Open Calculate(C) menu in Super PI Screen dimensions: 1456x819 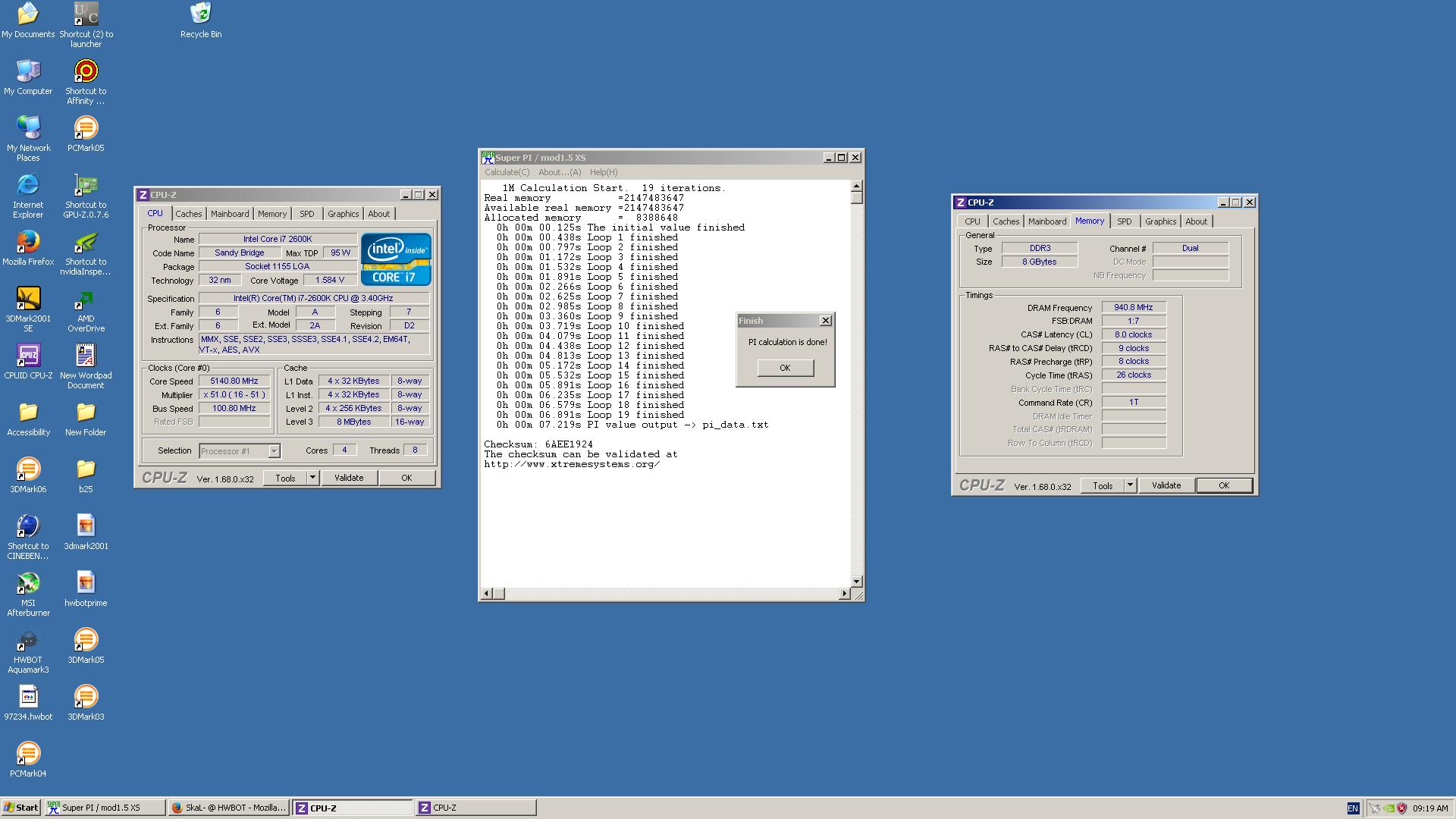507,172
